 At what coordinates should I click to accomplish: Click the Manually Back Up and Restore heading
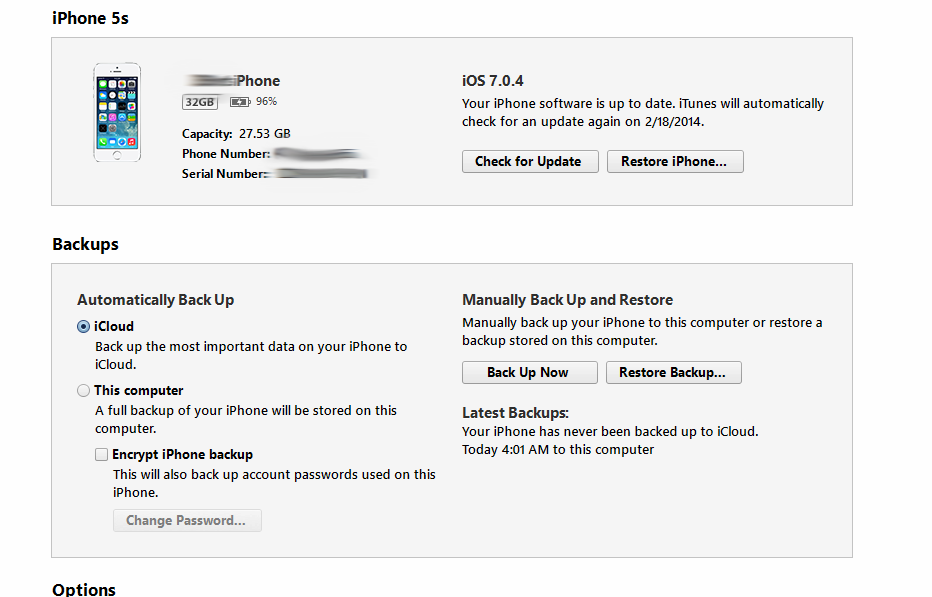click(x=568, y=300)
